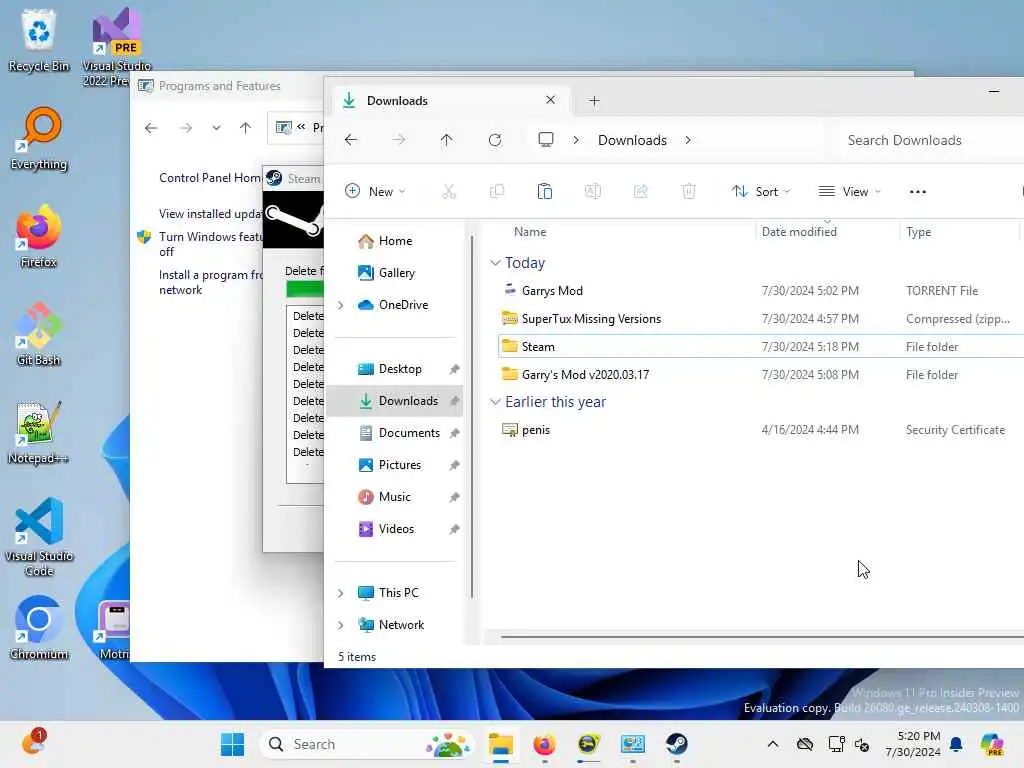Click the PC monitor icon in address bar

point(546,140)
